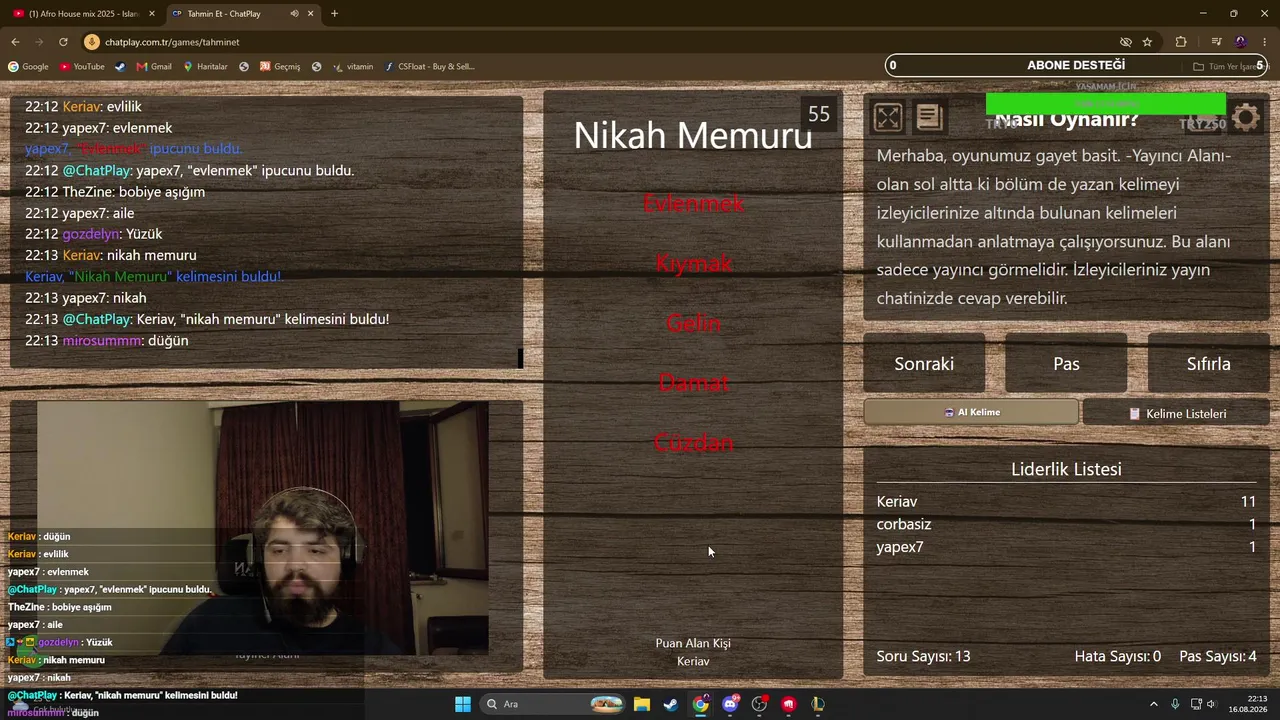1280x720 pixels.
Task: Mute the Tahmin Et tab audio icon
Action: 294,14
